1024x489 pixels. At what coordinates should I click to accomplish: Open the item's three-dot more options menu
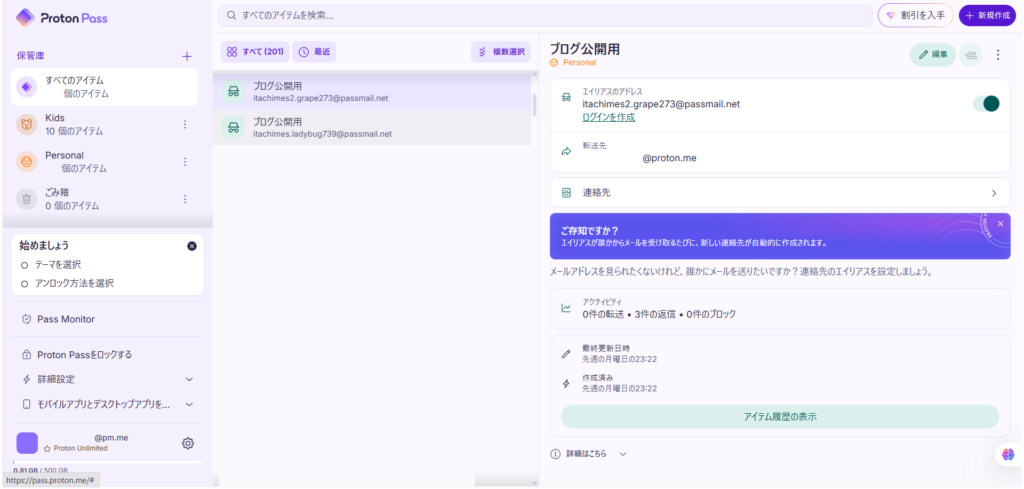point(997,55)
